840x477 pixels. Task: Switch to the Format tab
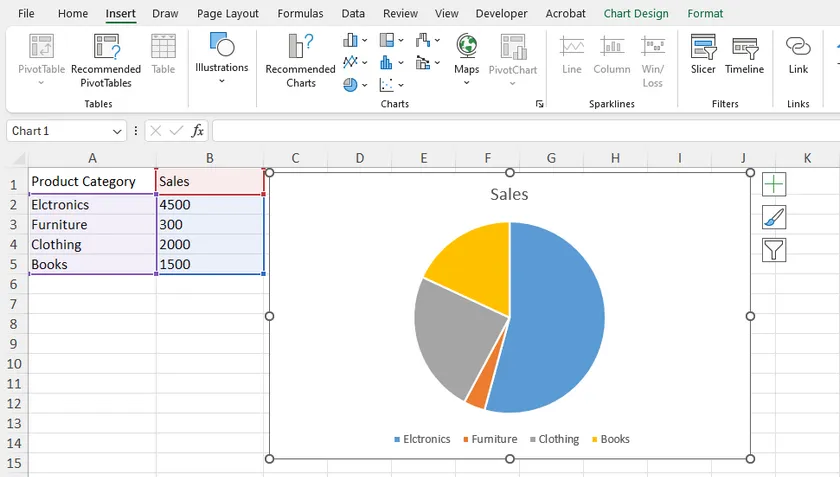705,13
